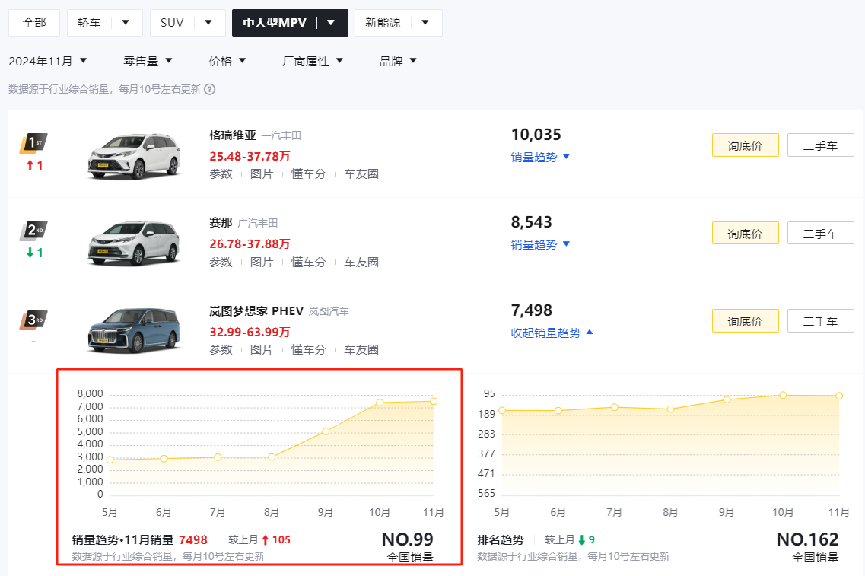
Task: Click 询底价 button for 格瑞维亚
Action: coord(745,145)
